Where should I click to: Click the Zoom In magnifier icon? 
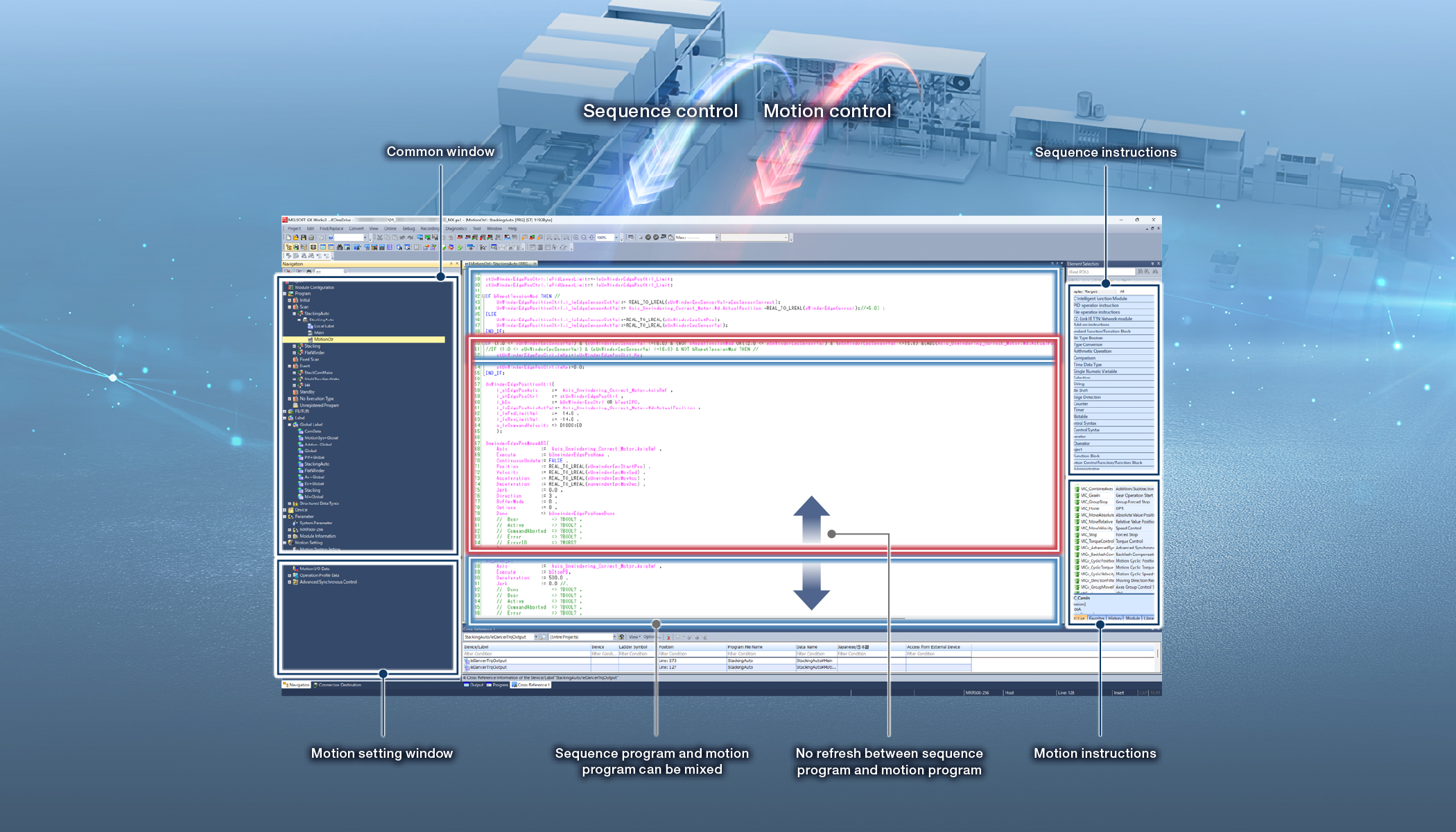pyautogui.click(x=576, y=238)
